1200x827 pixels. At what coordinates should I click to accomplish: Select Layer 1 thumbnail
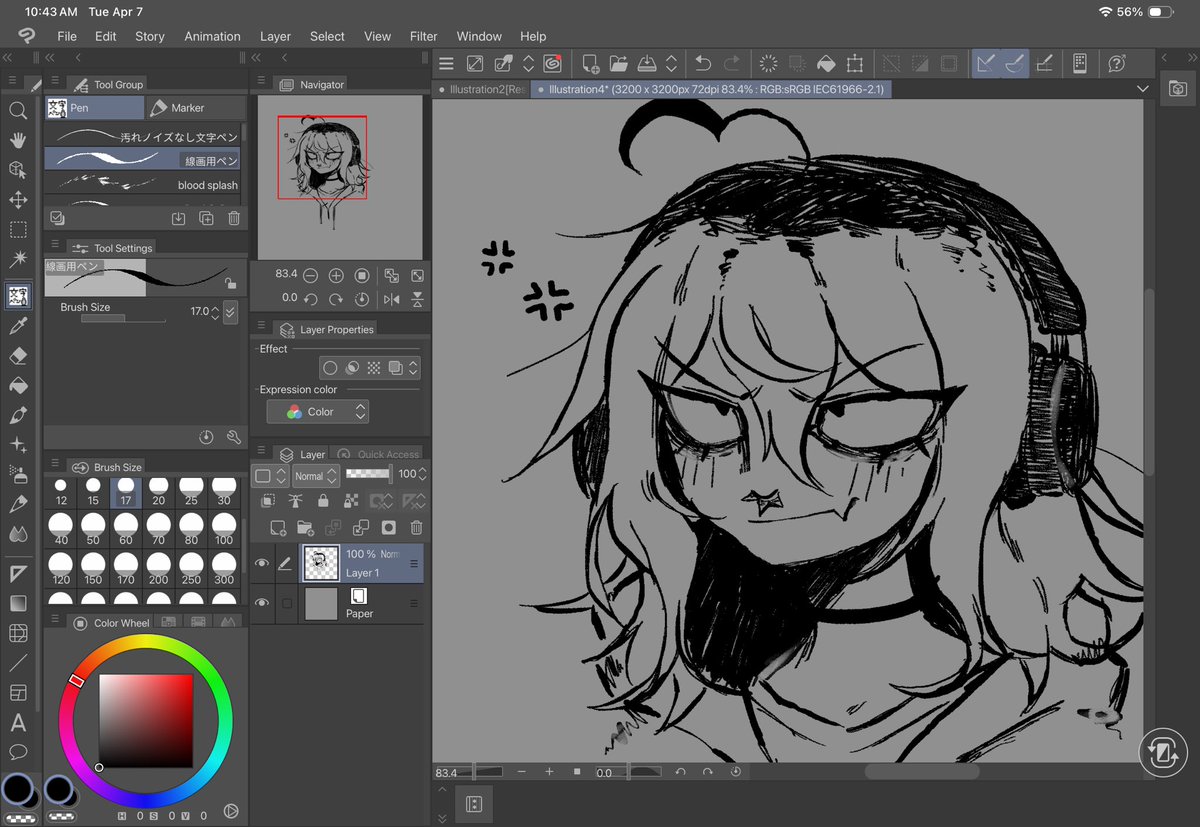[320, 564]
